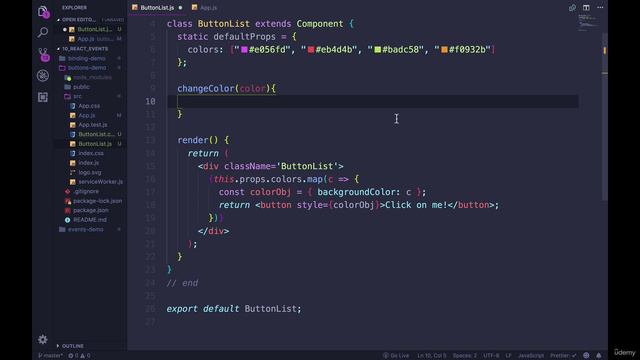
Task: Open the Manage gear in activity bar
Action: point(42,339)
